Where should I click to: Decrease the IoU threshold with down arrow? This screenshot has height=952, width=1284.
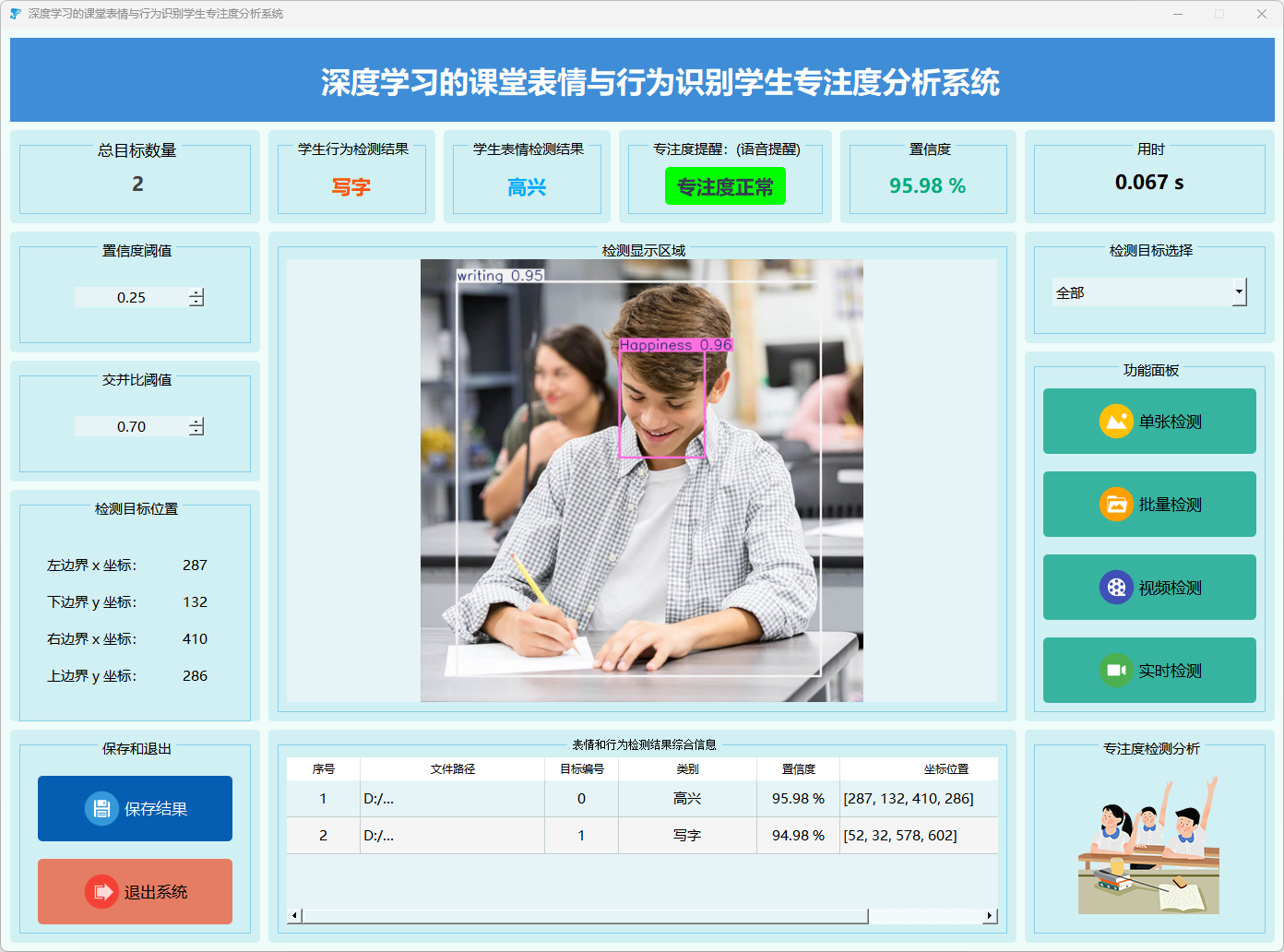pyautogui.click(x=196, y=431)
